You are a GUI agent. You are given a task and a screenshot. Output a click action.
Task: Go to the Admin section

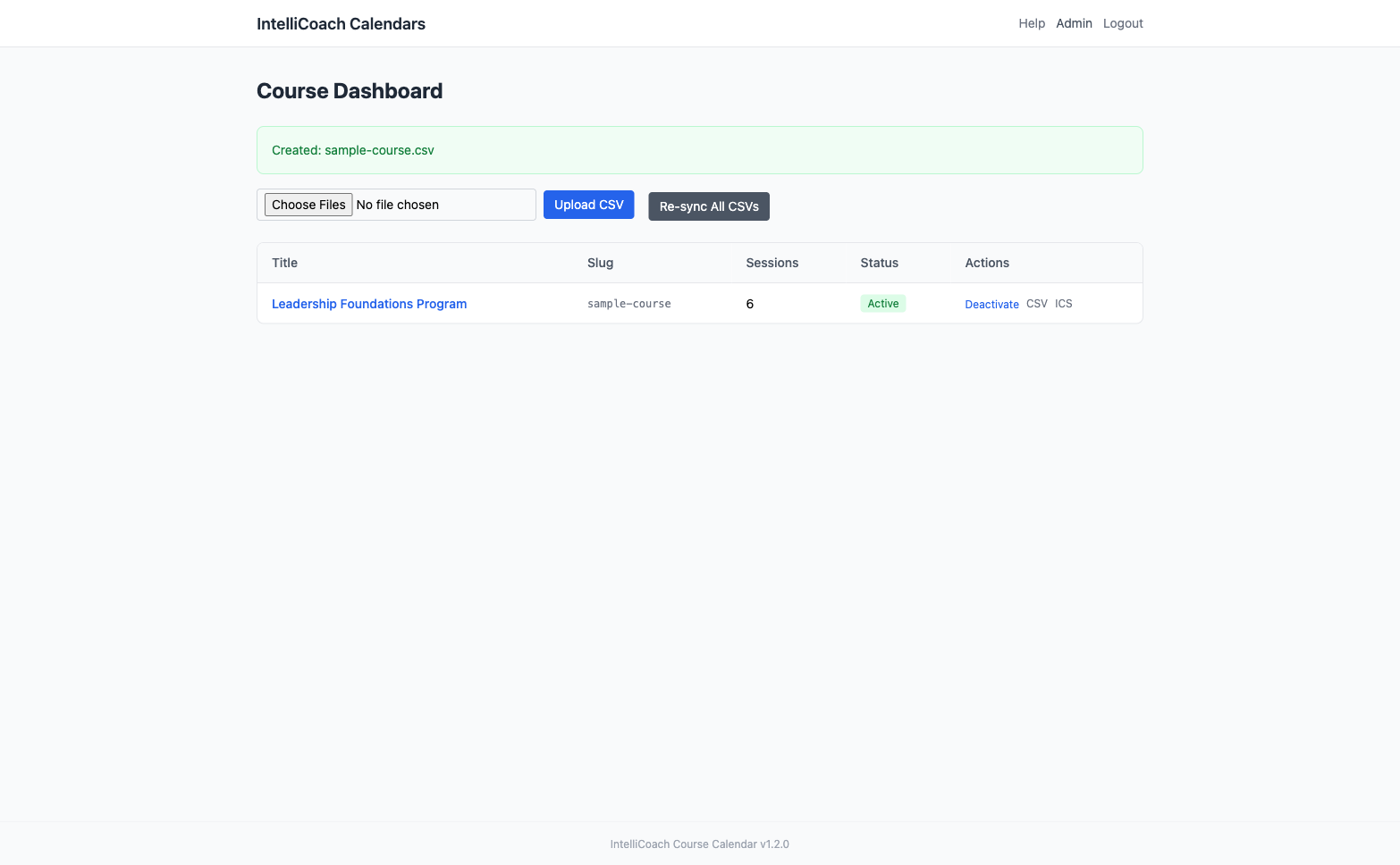(1074, 23)
